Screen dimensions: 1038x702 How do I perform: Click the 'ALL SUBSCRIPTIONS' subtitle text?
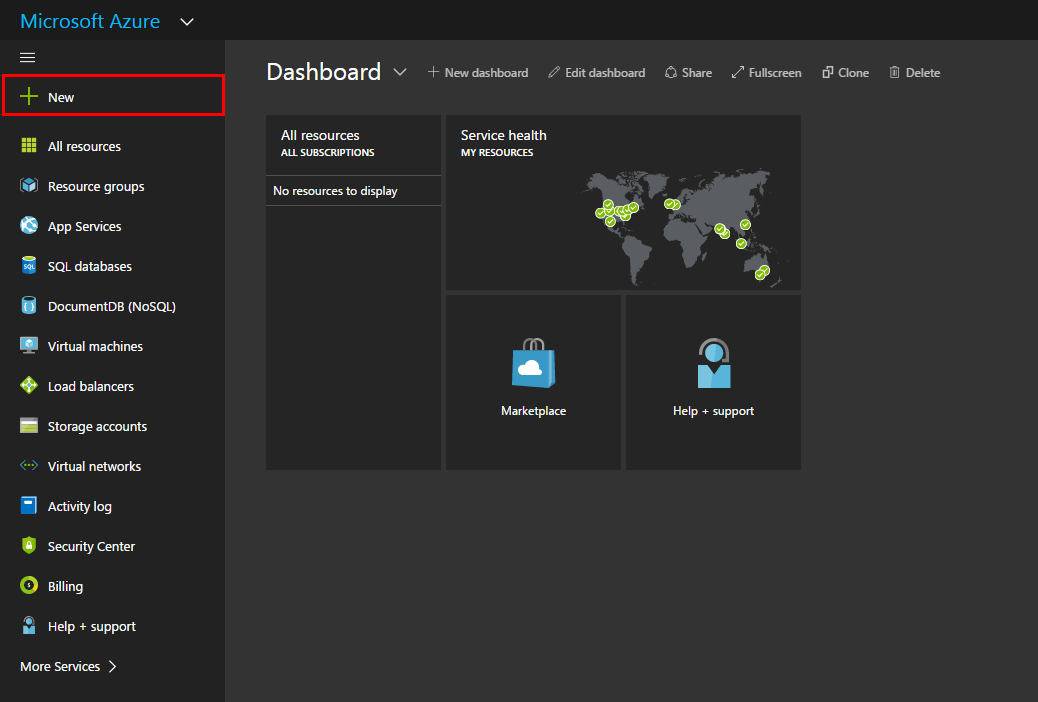[327, 152]
